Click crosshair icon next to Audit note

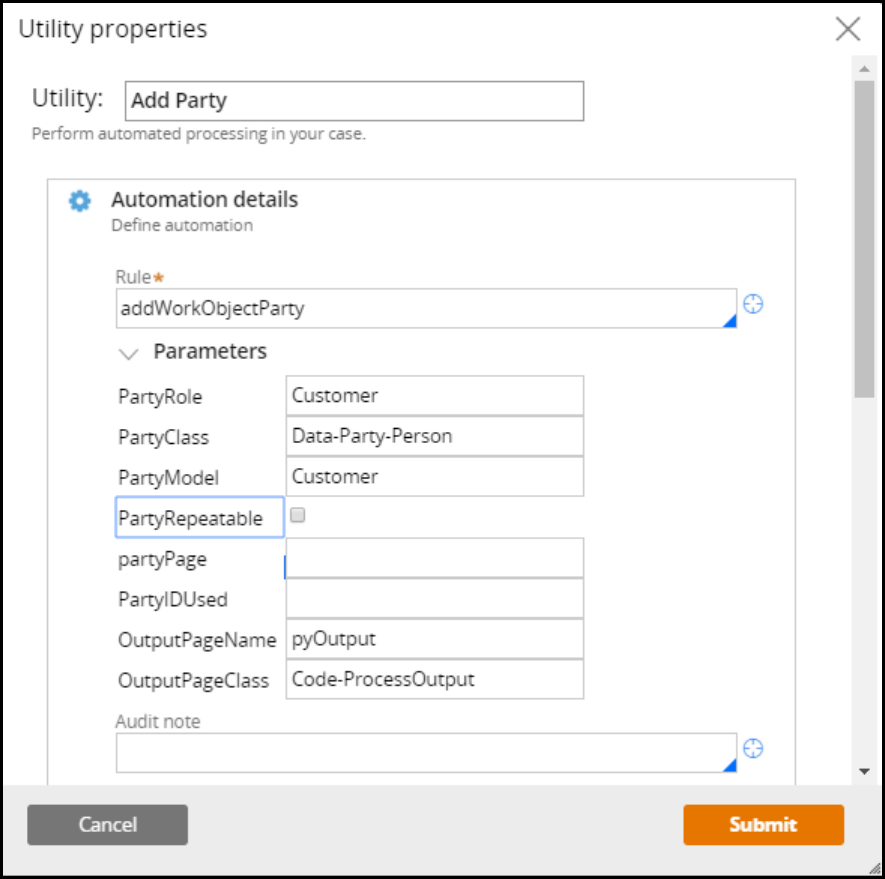click(754, 748)
